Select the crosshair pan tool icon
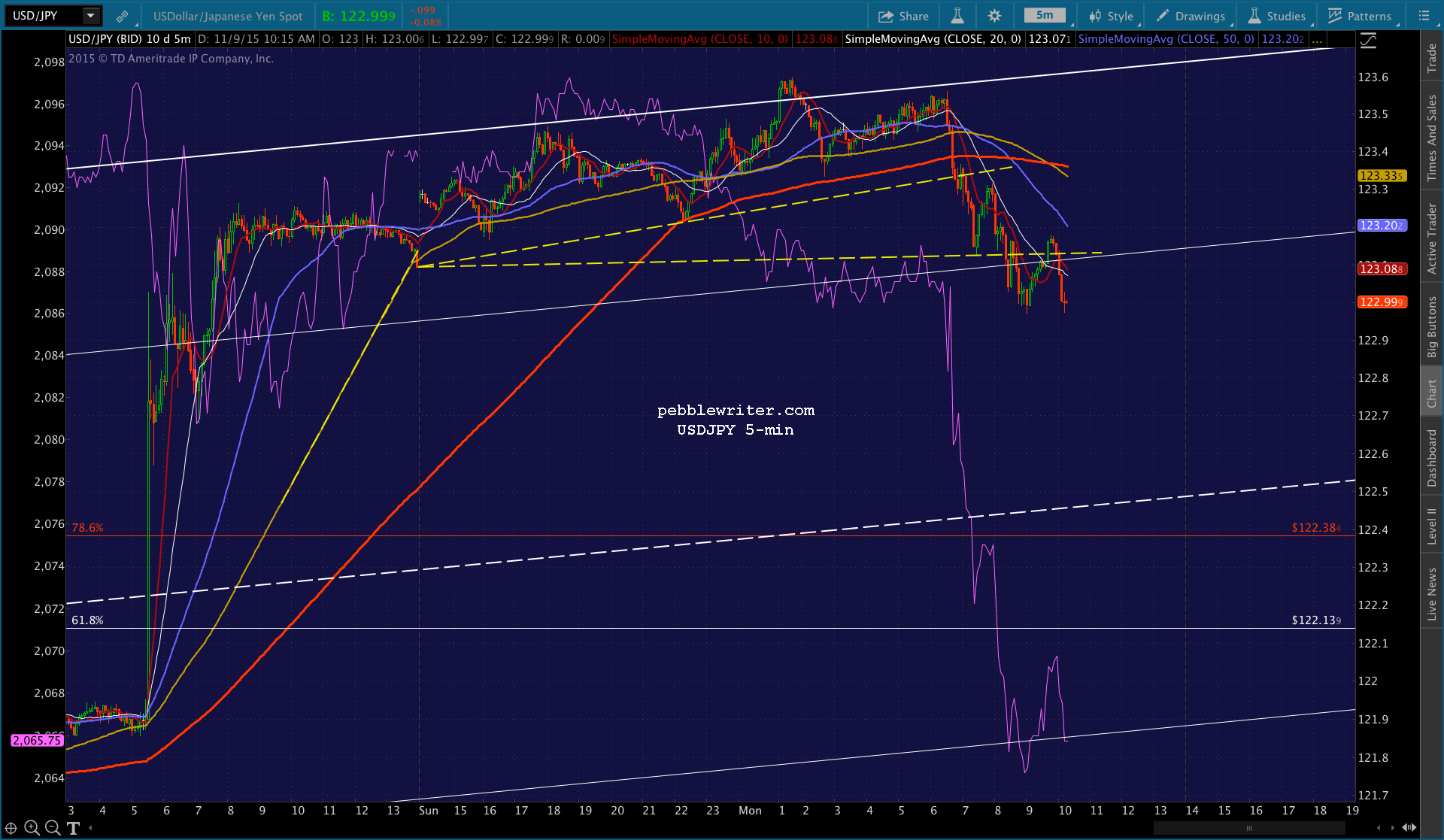The image size is (1444, 840). 11,828
